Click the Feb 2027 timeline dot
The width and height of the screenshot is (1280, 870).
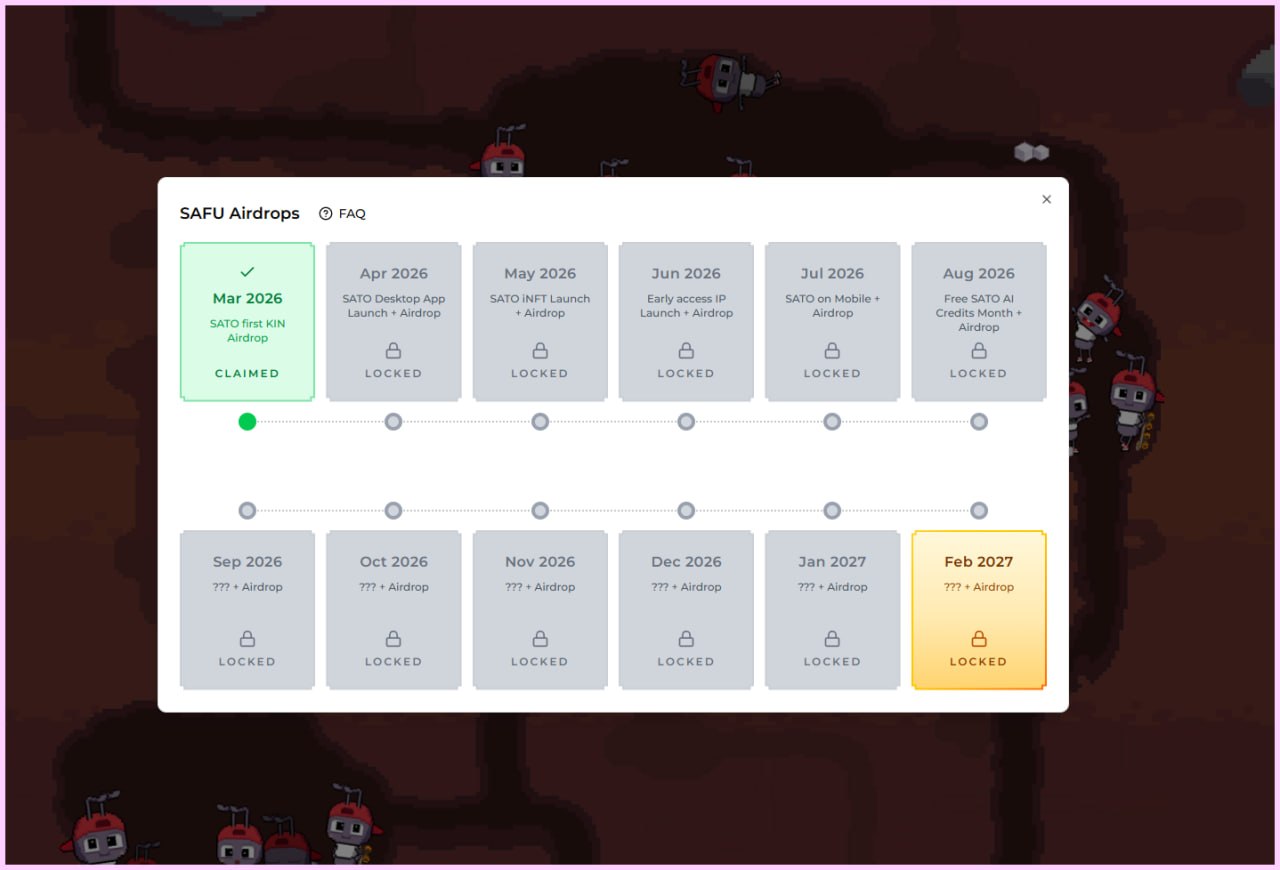978,511
